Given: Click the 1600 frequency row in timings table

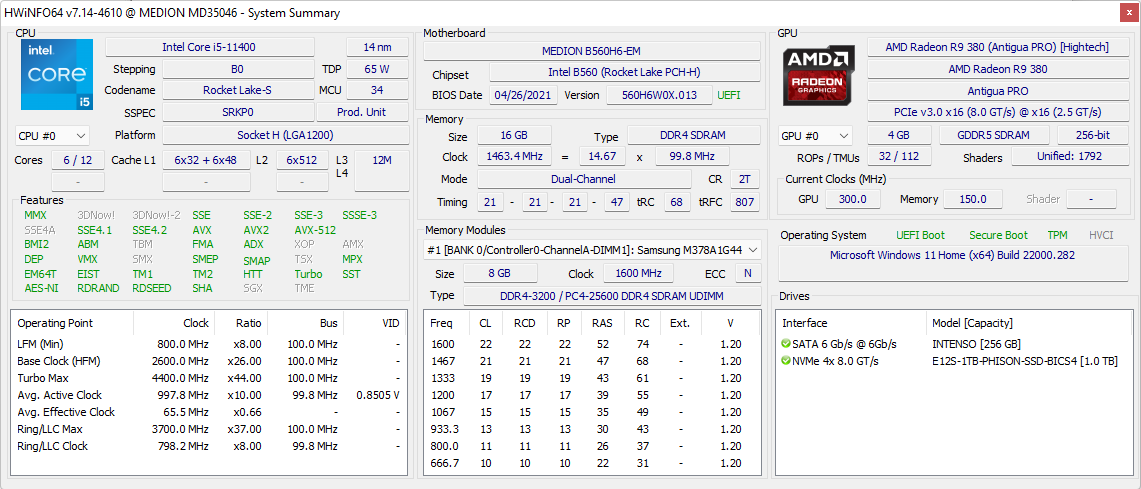Looking at the screenshot, I should point(592,343).
